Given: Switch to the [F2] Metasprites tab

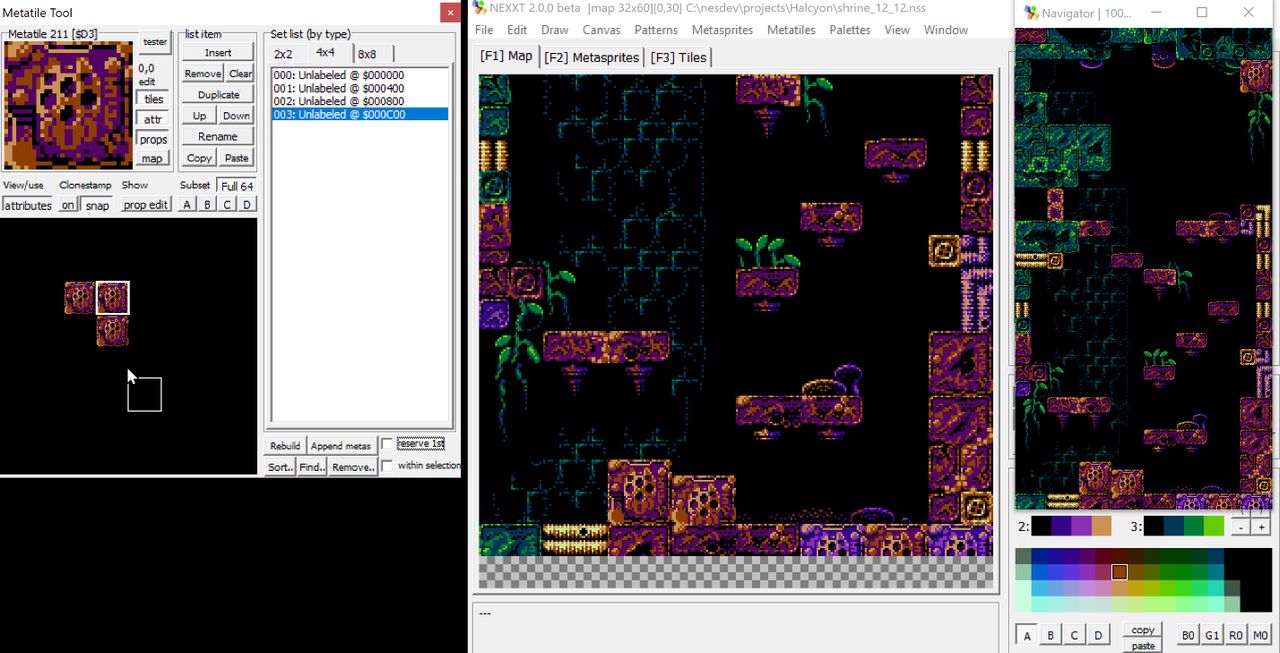Looking at the screenshot, I should coord(591,58).
